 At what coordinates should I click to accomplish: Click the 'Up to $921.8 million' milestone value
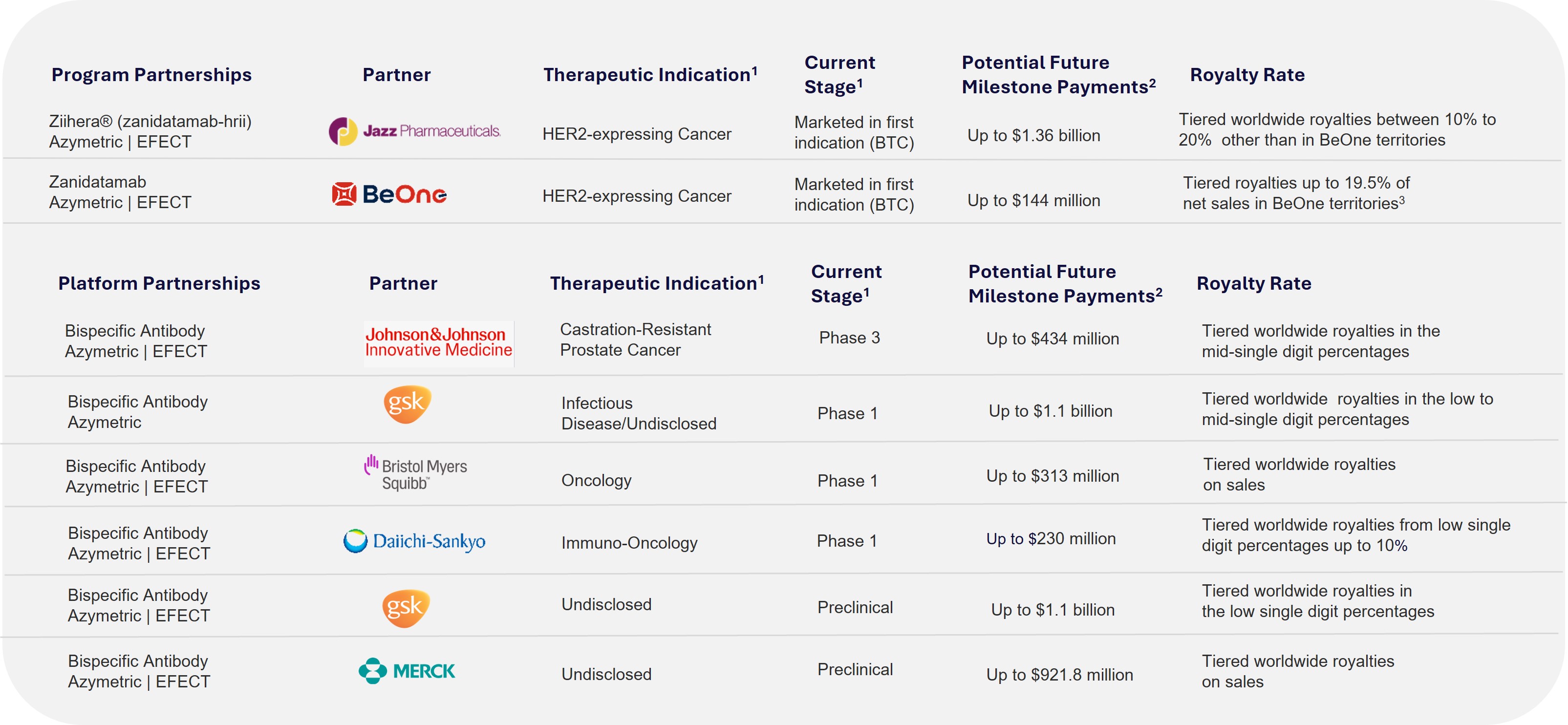pyautogui.click(x=1059, y=675)
